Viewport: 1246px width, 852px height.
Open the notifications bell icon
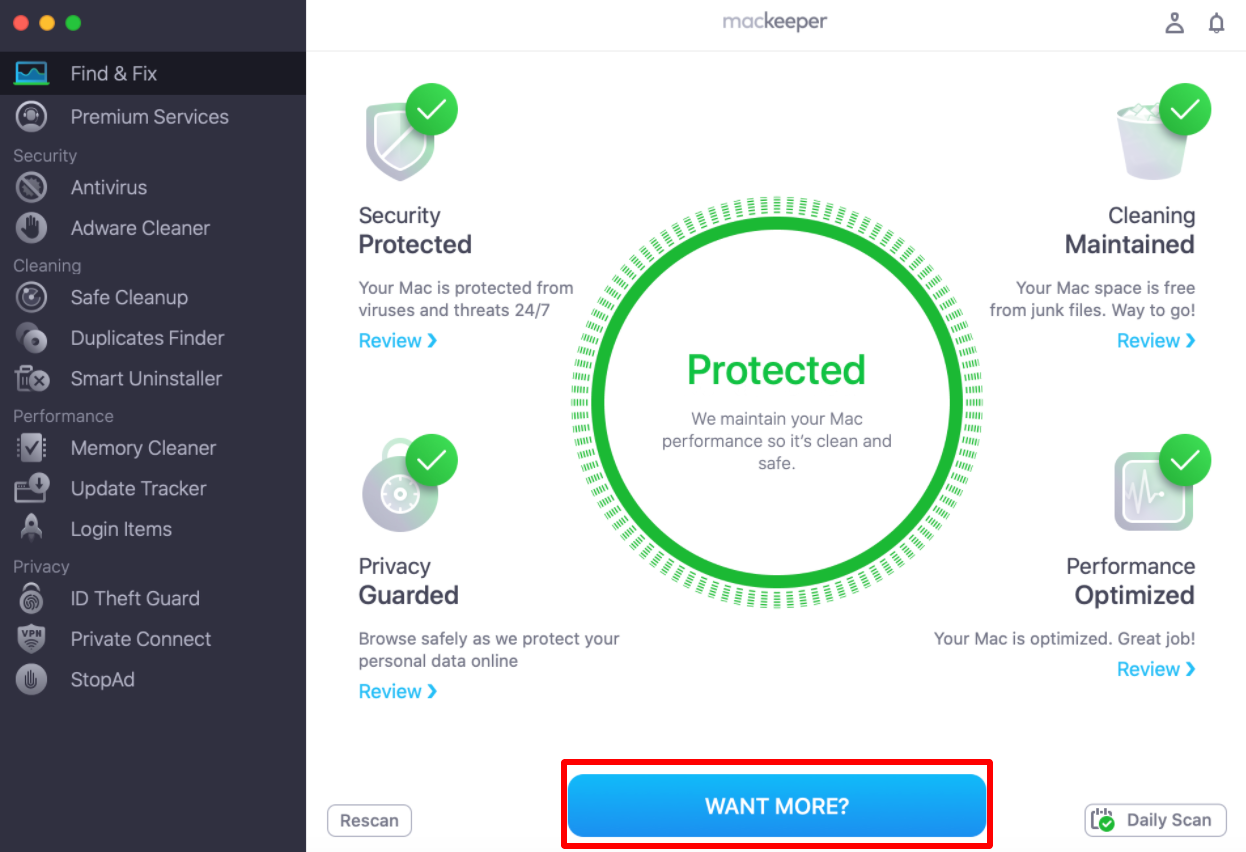[x=1217, y=23]
